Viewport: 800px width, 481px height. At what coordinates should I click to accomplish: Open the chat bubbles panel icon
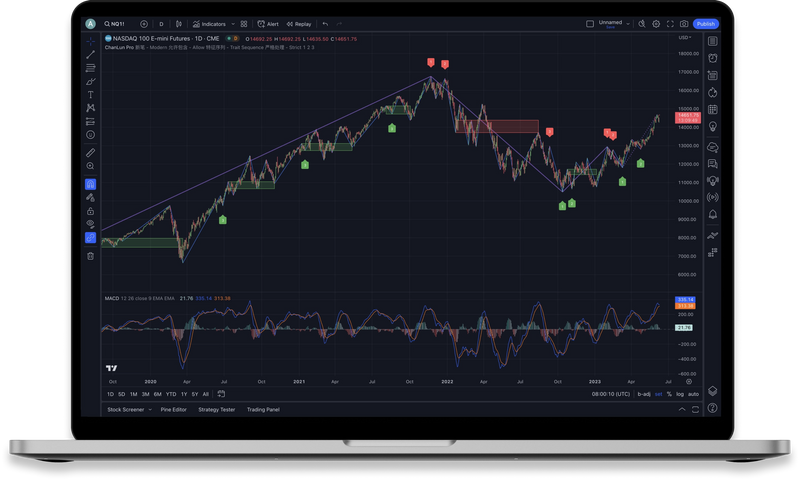713,164
